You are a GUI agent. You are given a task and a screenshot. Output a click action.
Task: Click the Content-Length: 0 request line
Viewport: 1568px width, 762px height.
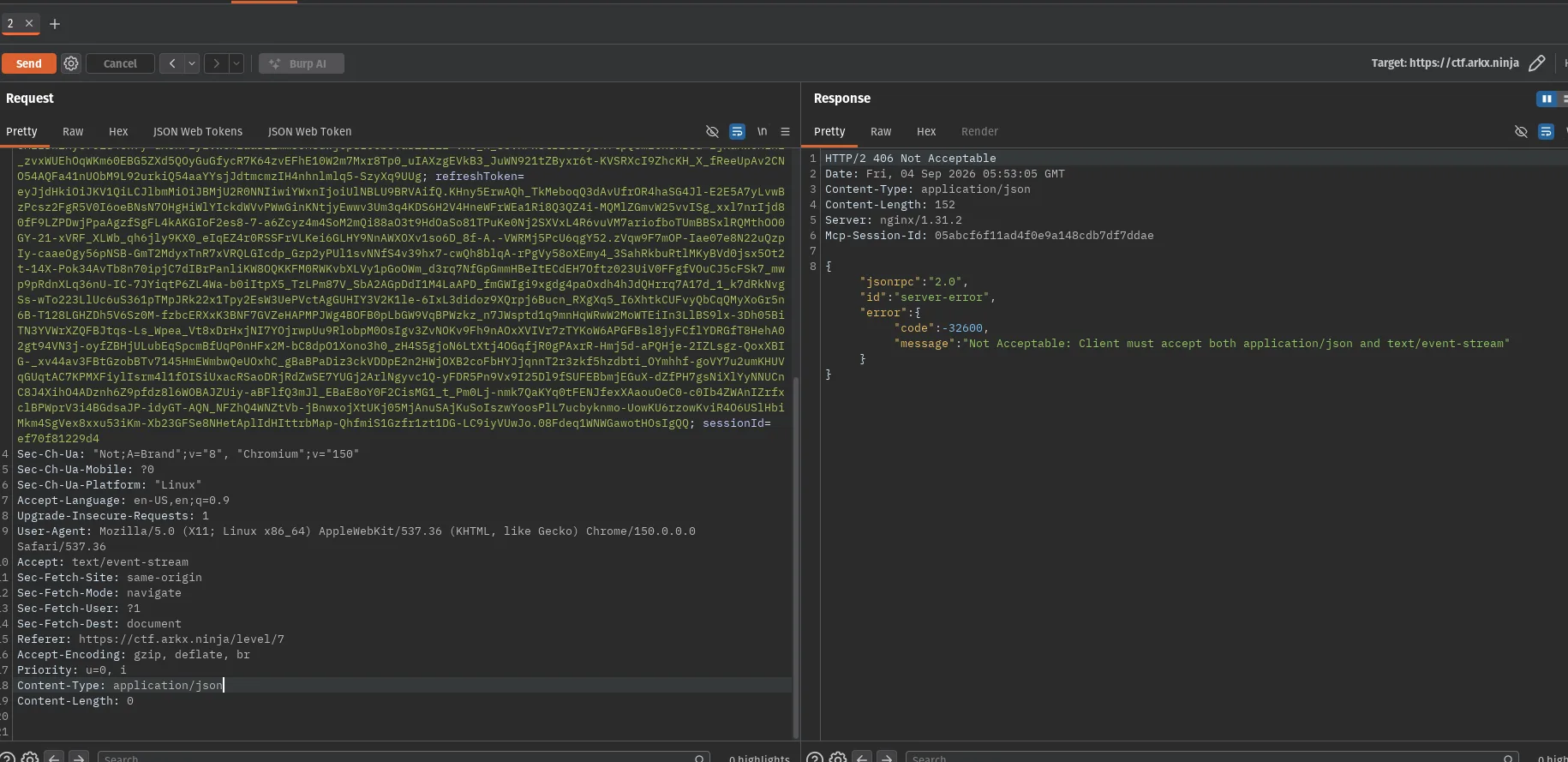click(x=75, y=701)
